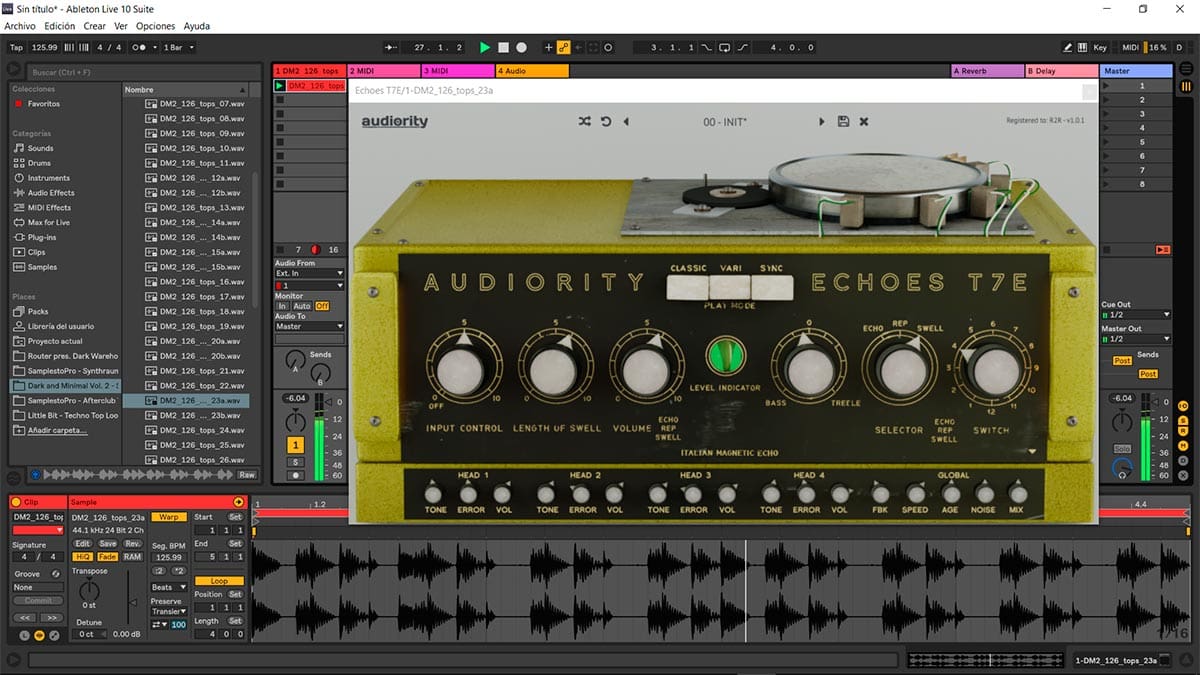
Task: Open the Master Out 1/2 dropdown
Action: click(1135, 339)
